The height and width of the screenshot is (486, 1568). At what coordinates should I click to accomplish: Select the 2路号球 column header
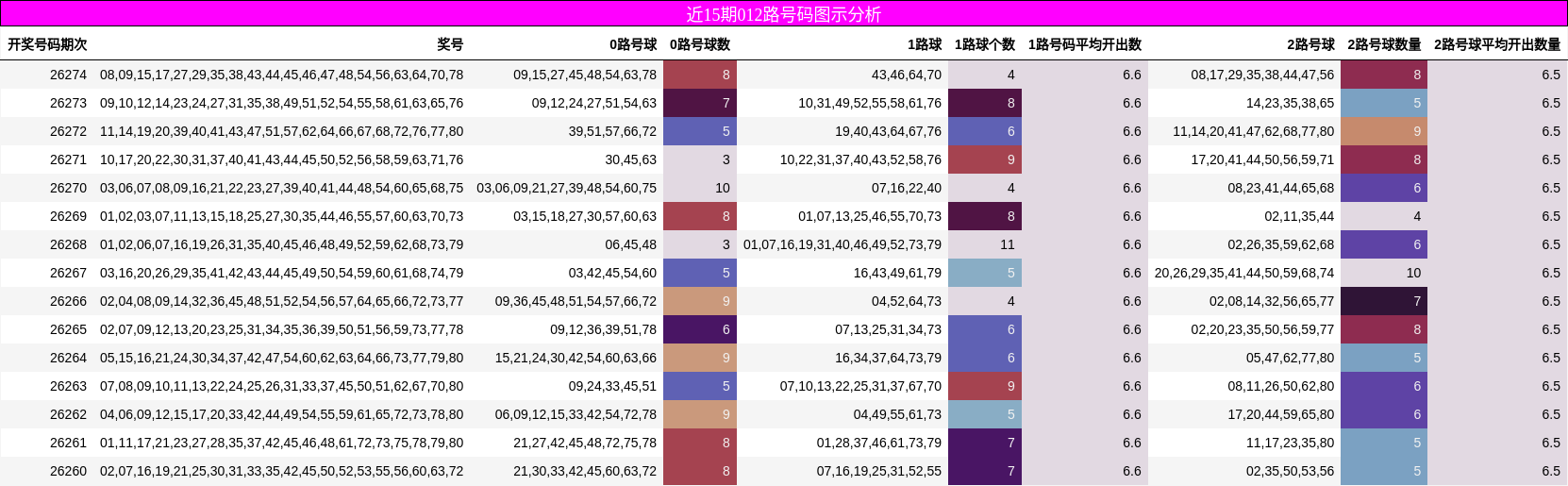pyautogui.click(x=1311, y=44)
